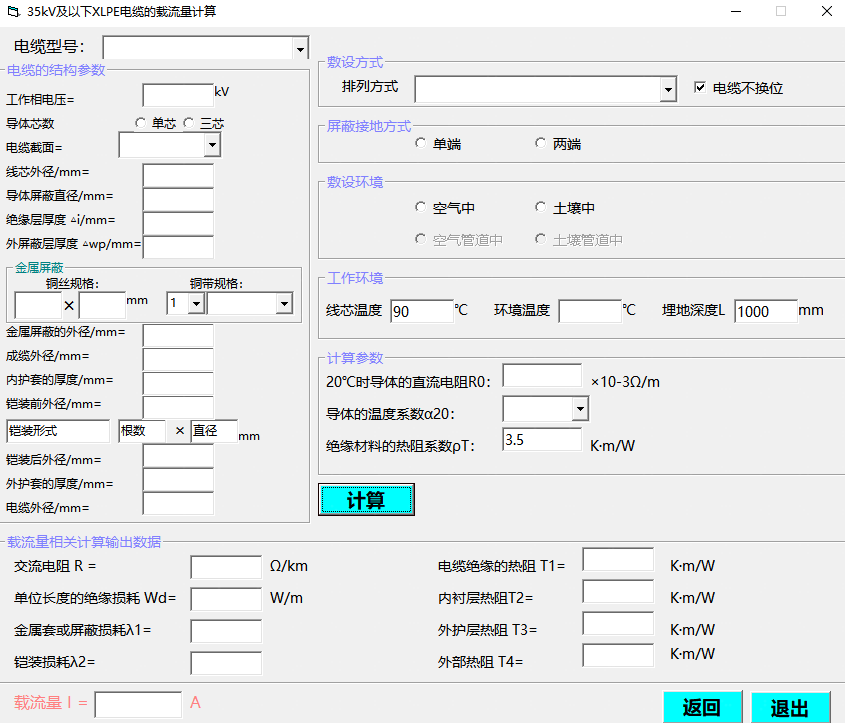Screen dimensions: 845x723
Task: Select the 单芯 radio button
Action: (x=141, y=123)
